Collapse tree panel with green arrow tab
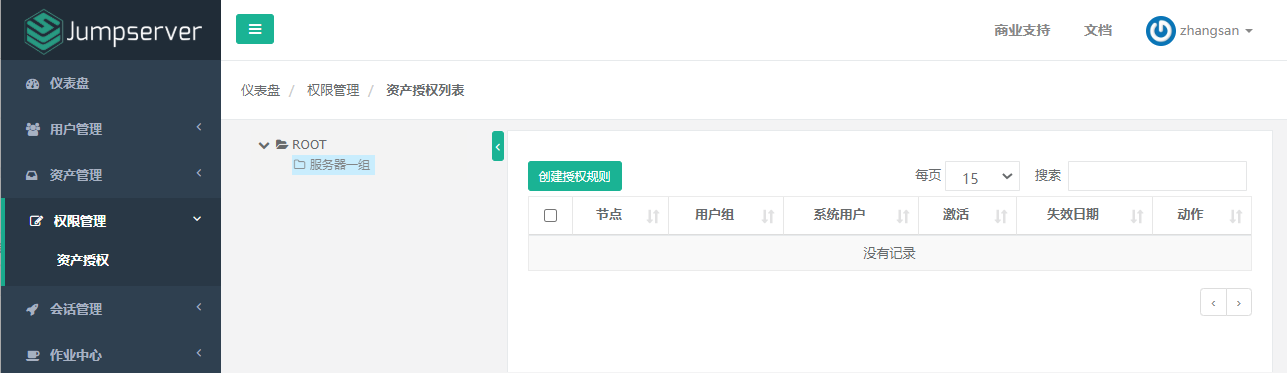Screen dimensions: 1287x373 coord(498,146)
